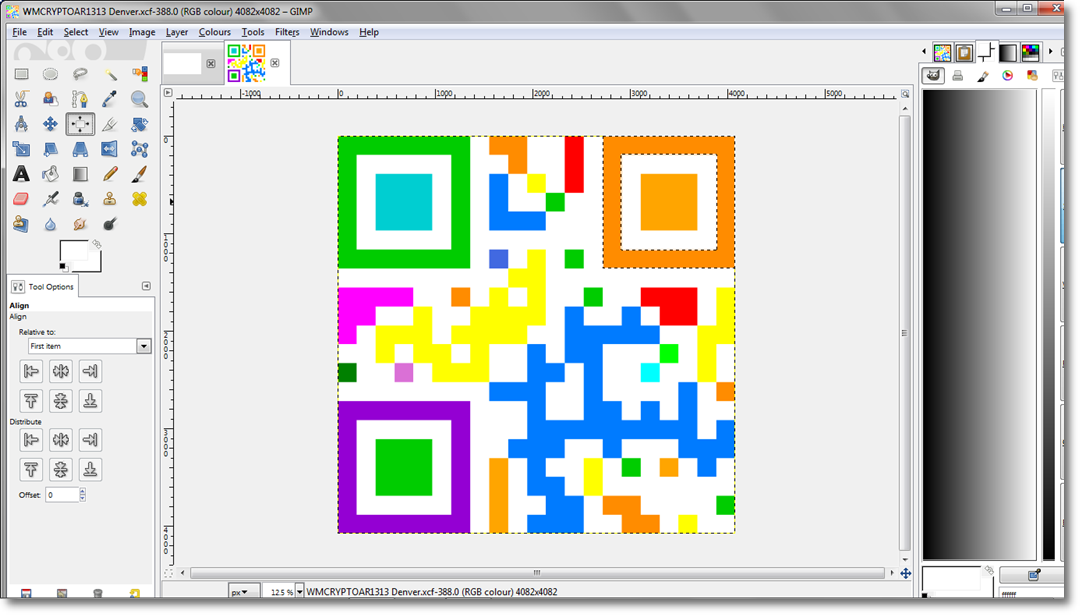The width and height of the screenshot is (1080, 615).
Task: Select the Clone stamp tool
Action: click(x=110, y=199)
